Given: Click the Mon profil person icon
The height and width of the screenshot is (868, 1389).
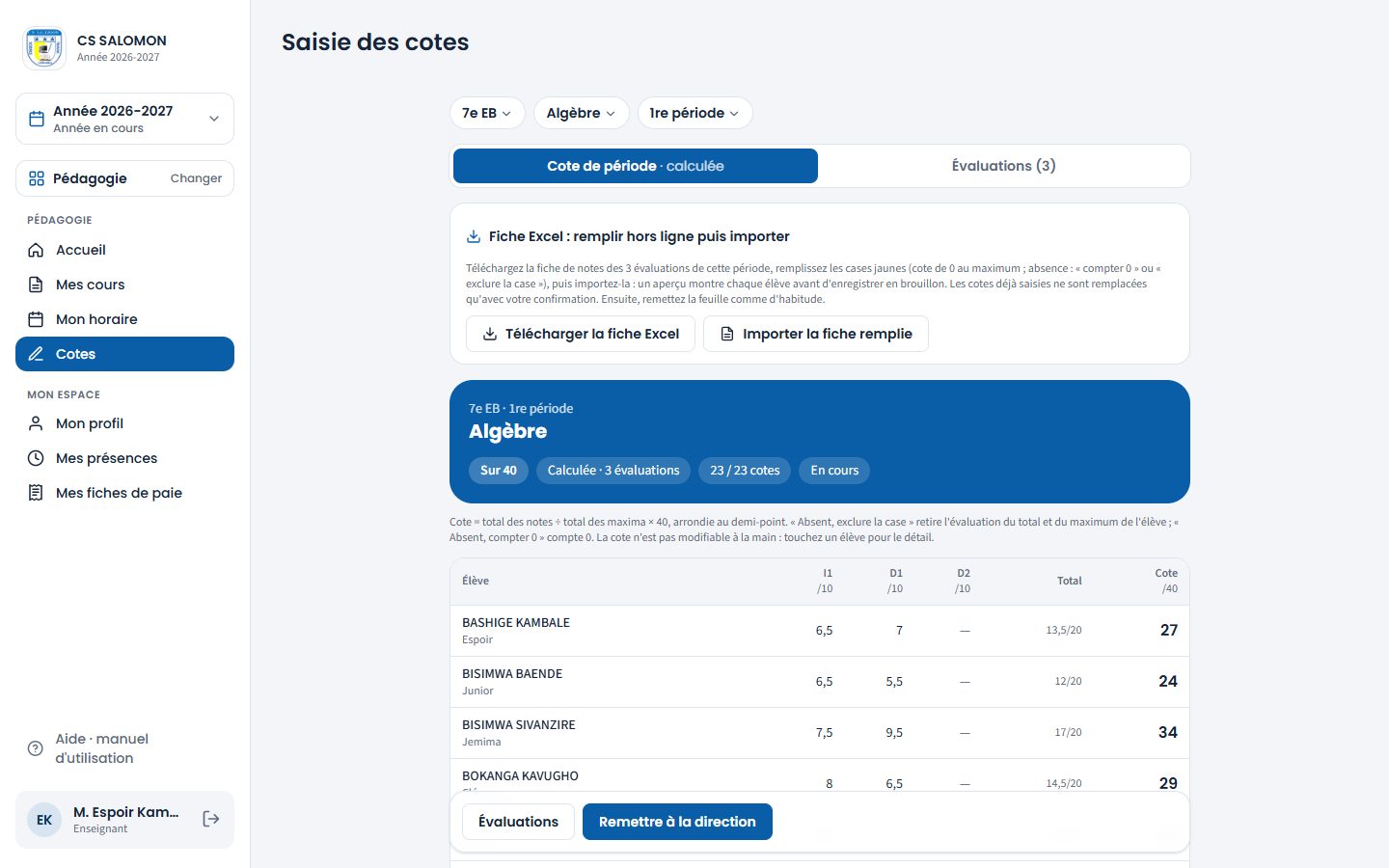Looking at the screenshot, I should tap(36, 423).
